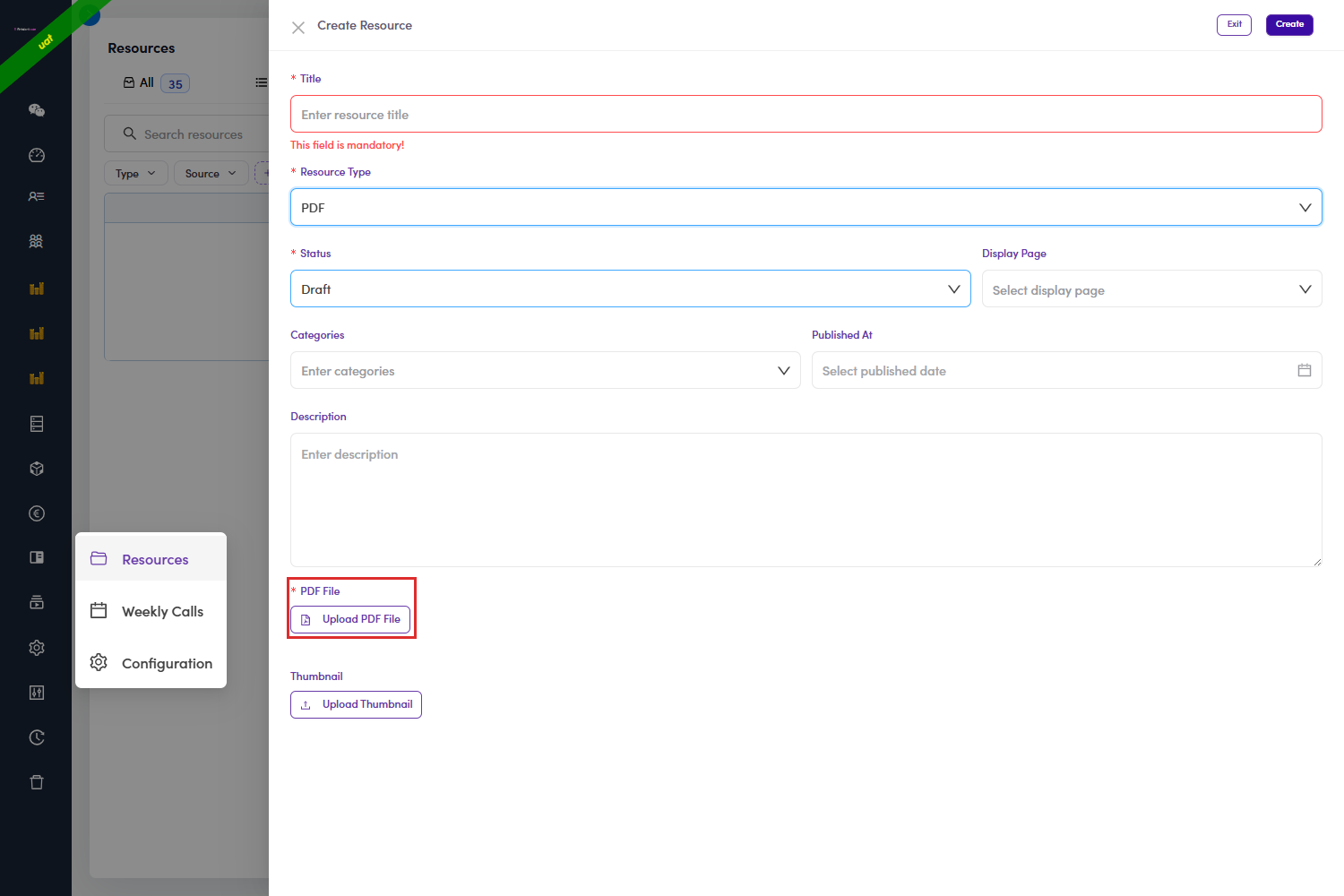Click the gear icon next to Configuration

[99, 662]
